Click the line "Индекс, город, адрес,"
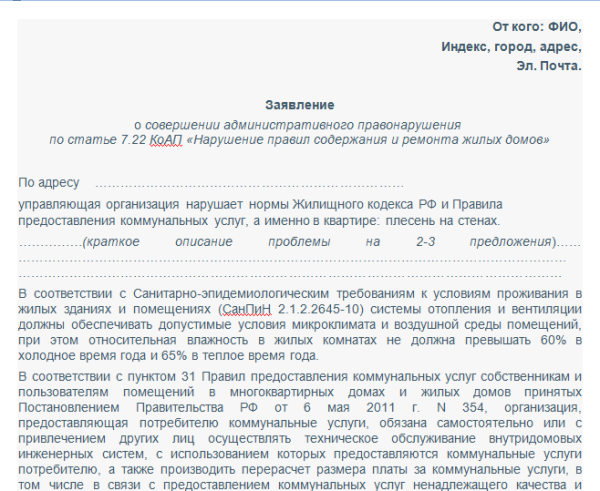The width and height of the screenshot is (600, 491). (511, 47)
